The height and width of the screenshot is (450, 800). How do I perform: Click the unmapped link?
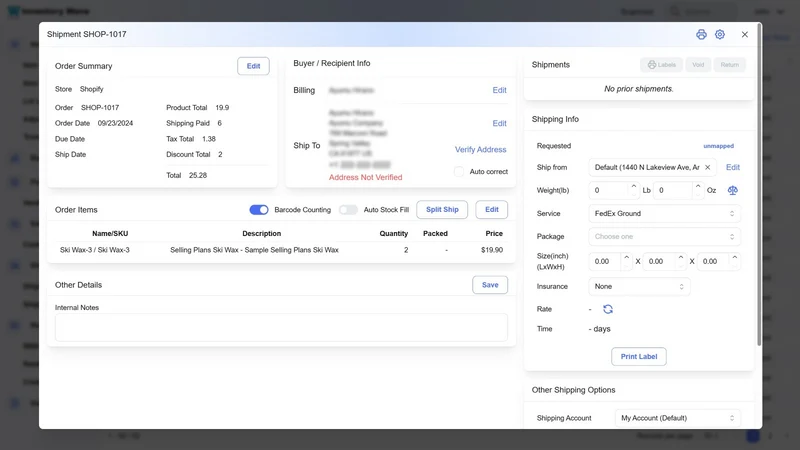(718, 146)
